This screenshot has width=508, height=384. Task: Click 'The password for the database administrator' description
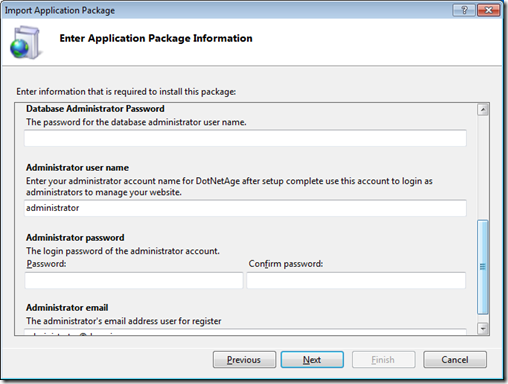(x=136, y=122)
